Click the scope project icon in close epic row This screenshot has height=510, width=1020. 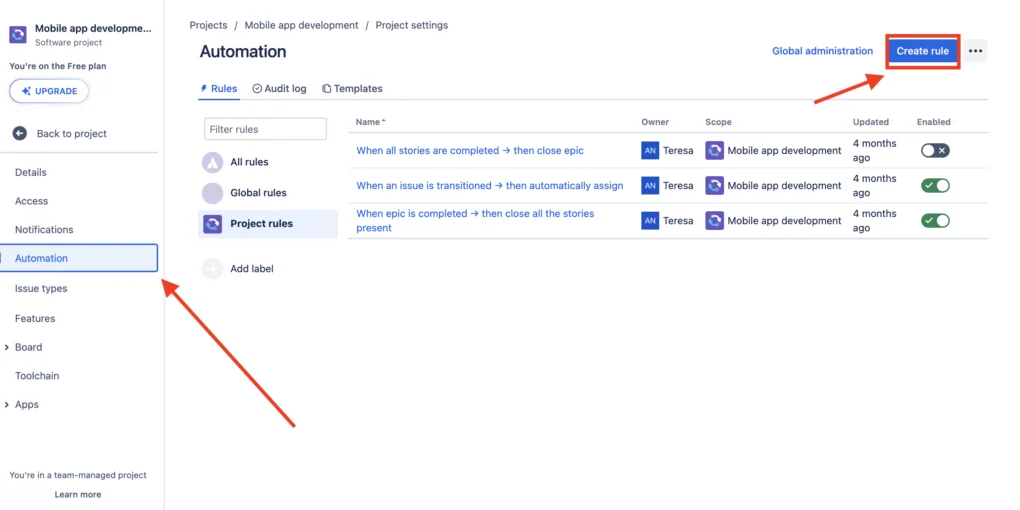tap(714, 150)
